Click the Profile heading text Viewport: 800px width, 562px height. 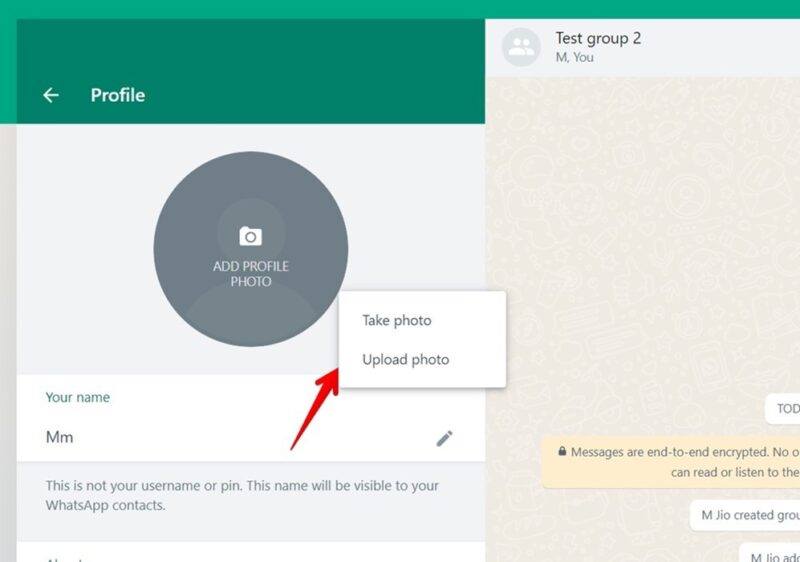point(118,95)
